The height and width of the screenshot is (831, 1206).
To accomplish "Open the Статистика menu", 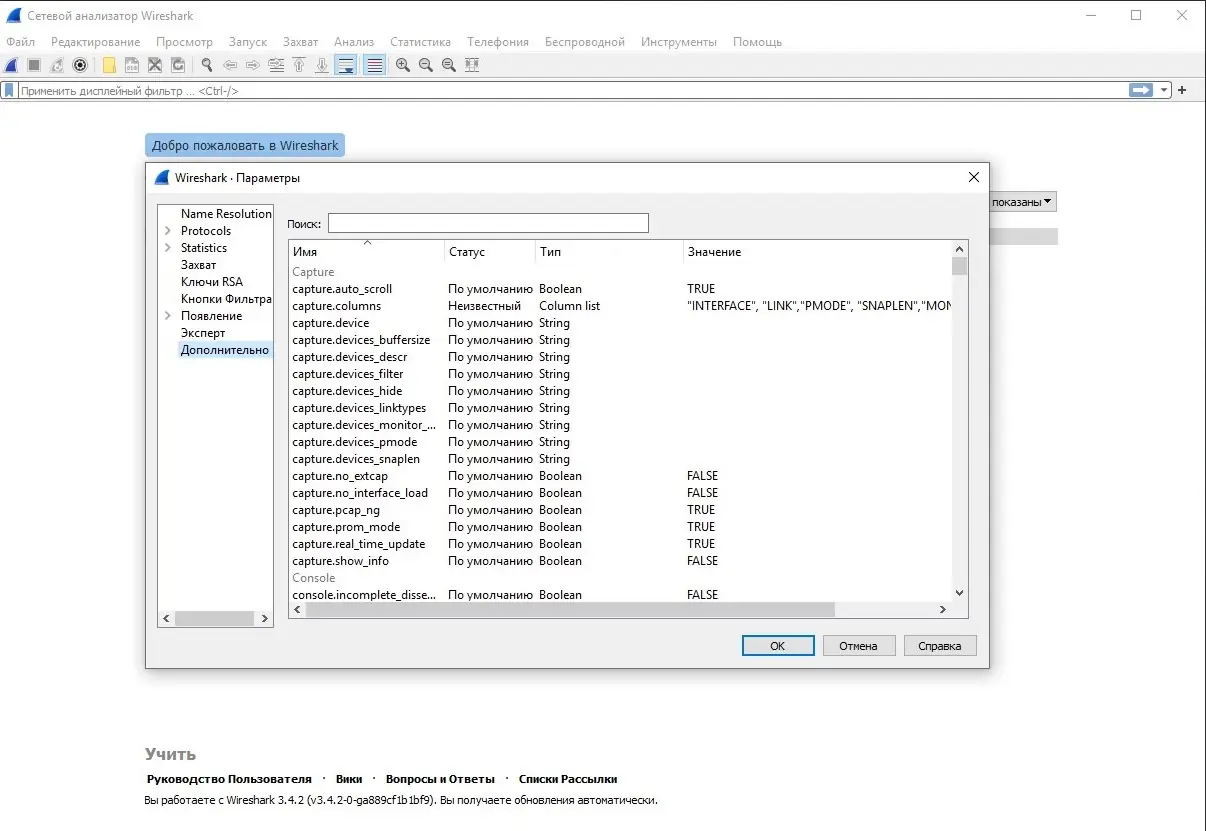I will (x=420, y=42).
